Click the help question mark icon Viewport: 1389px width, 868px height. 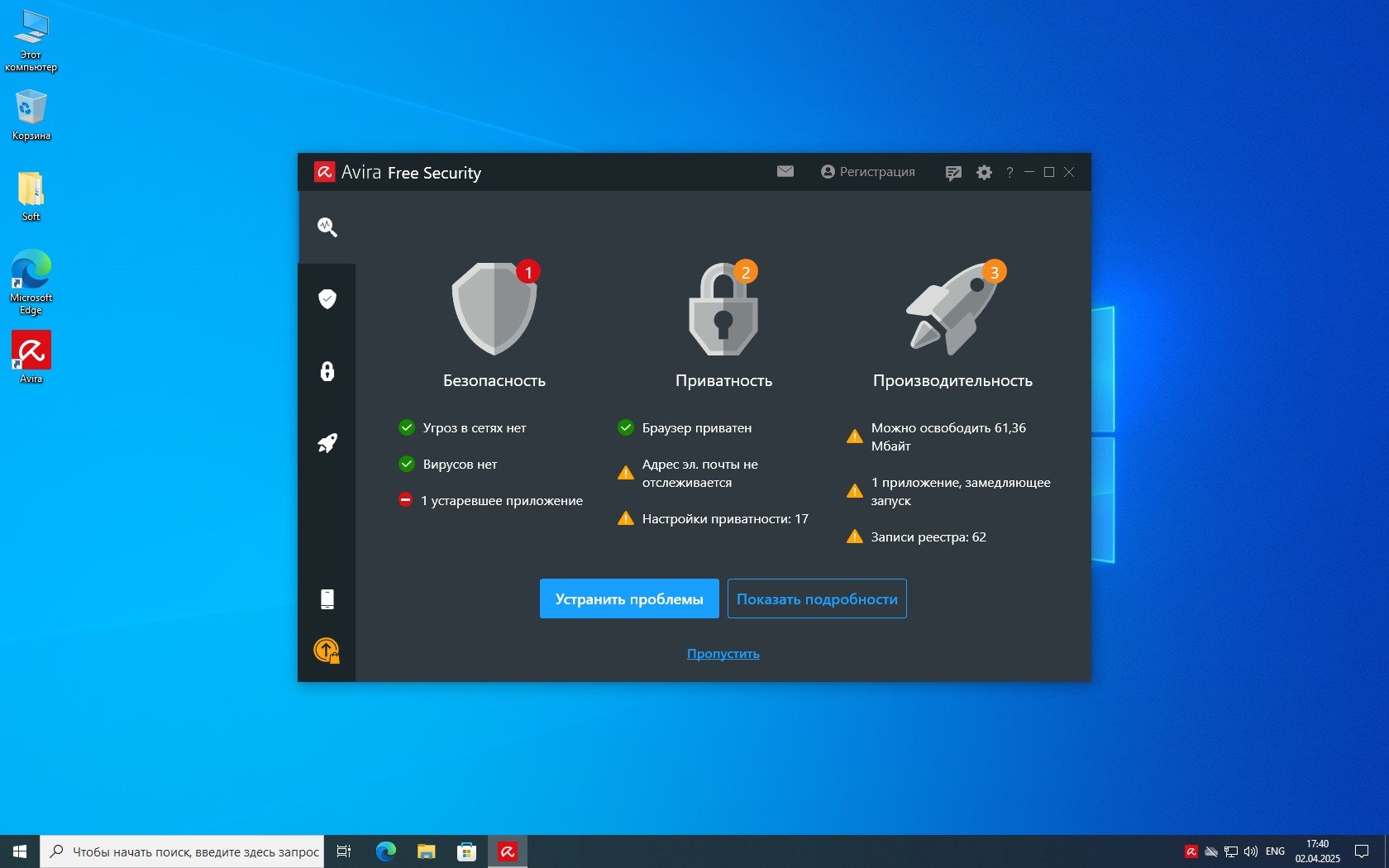1010,173
